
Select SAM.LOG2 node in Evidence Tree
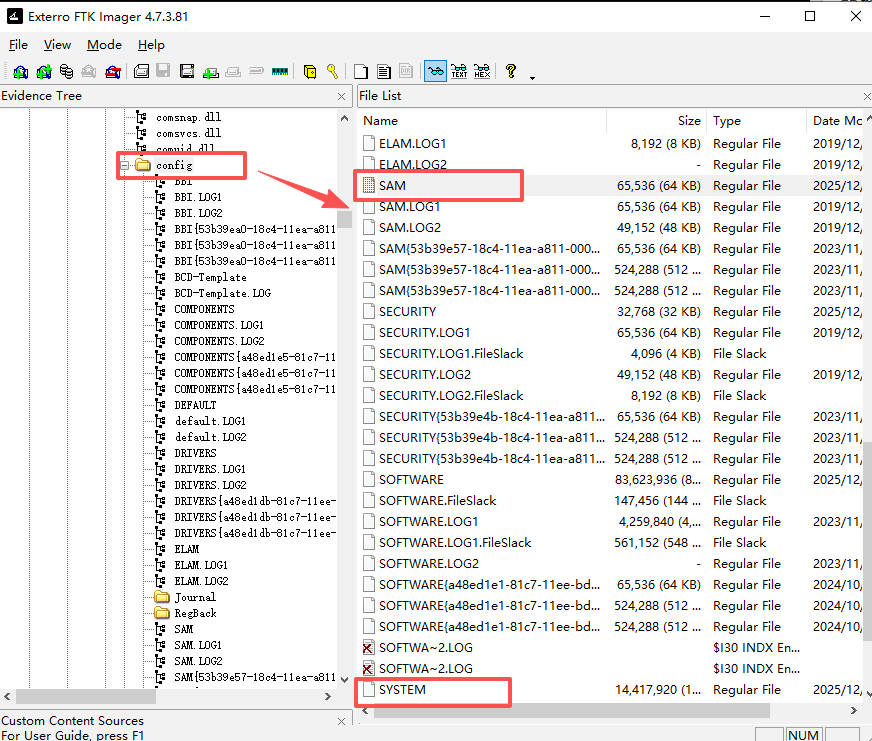pos(198,661)
